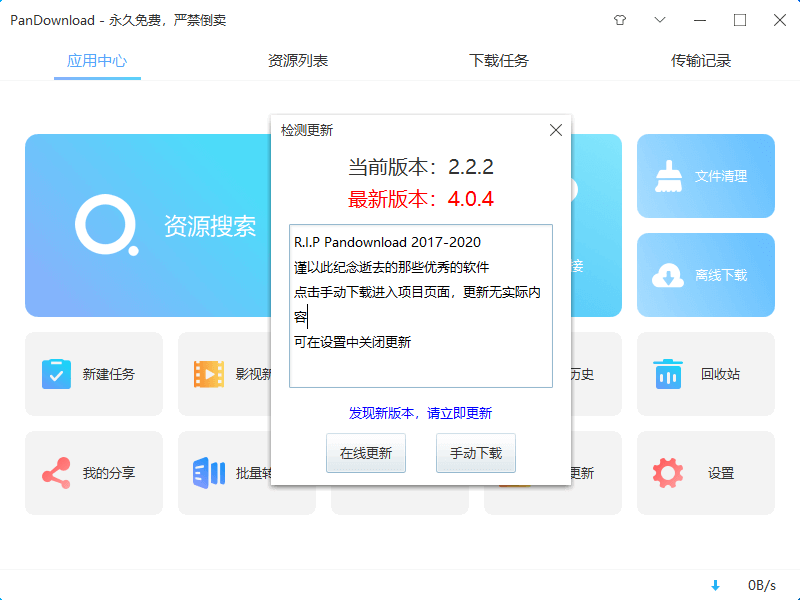The height and width of the screenshot is (600, 800).
Task: Open the 设置 gear icon
Action: pos(668,473)
